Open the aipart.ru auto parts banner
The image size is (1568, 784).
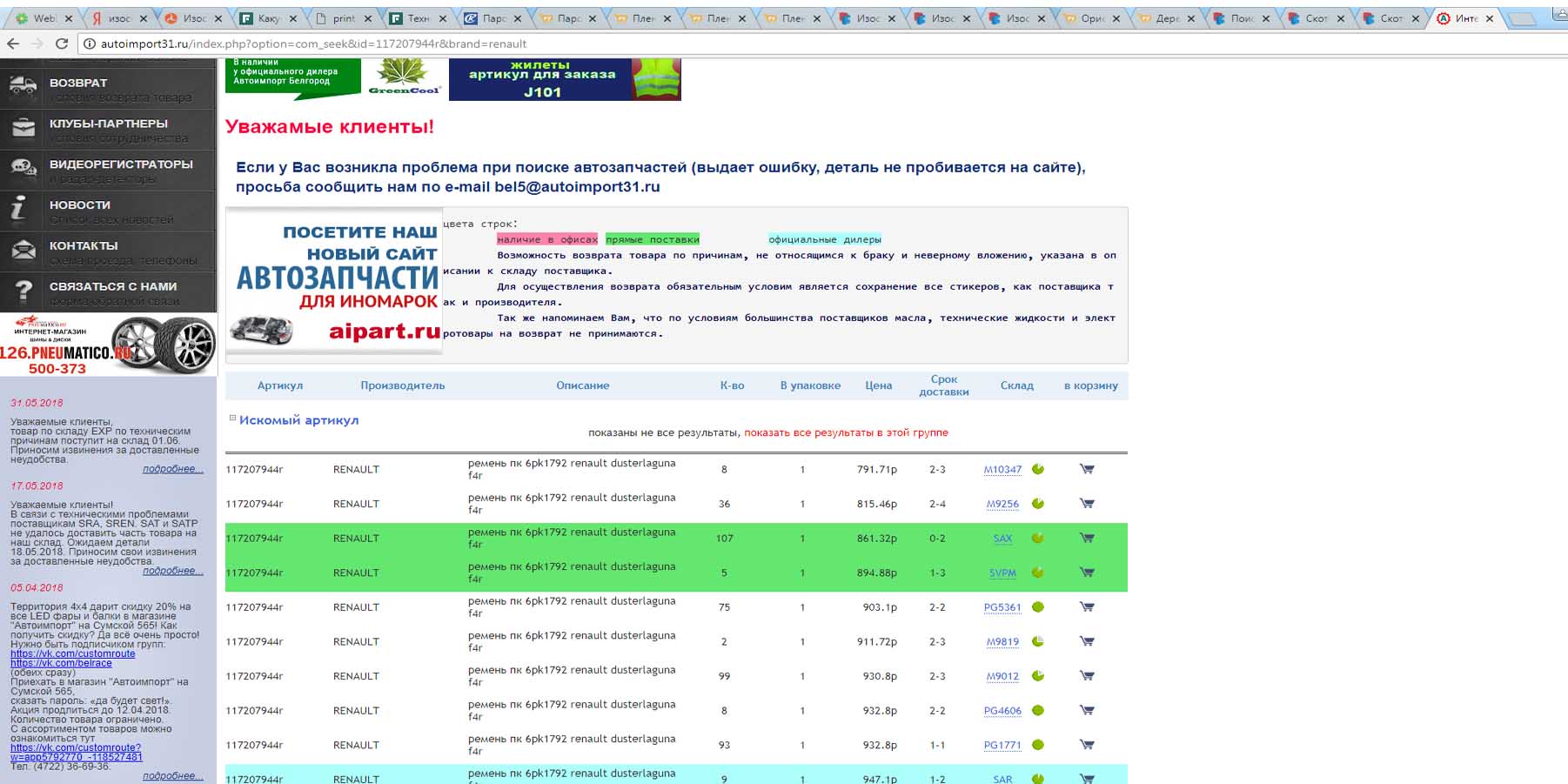[x=334, y=280]
